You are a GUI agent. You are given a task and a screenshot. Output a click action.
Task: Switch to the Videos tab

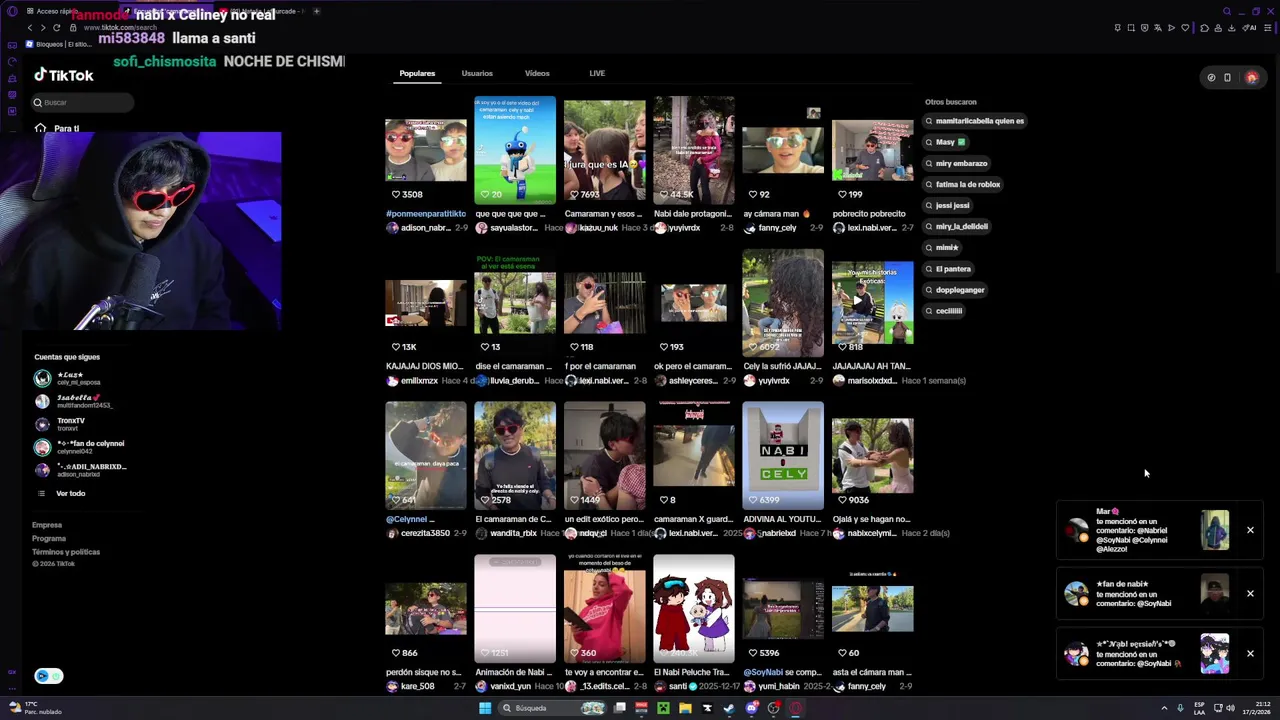point(537,73)
